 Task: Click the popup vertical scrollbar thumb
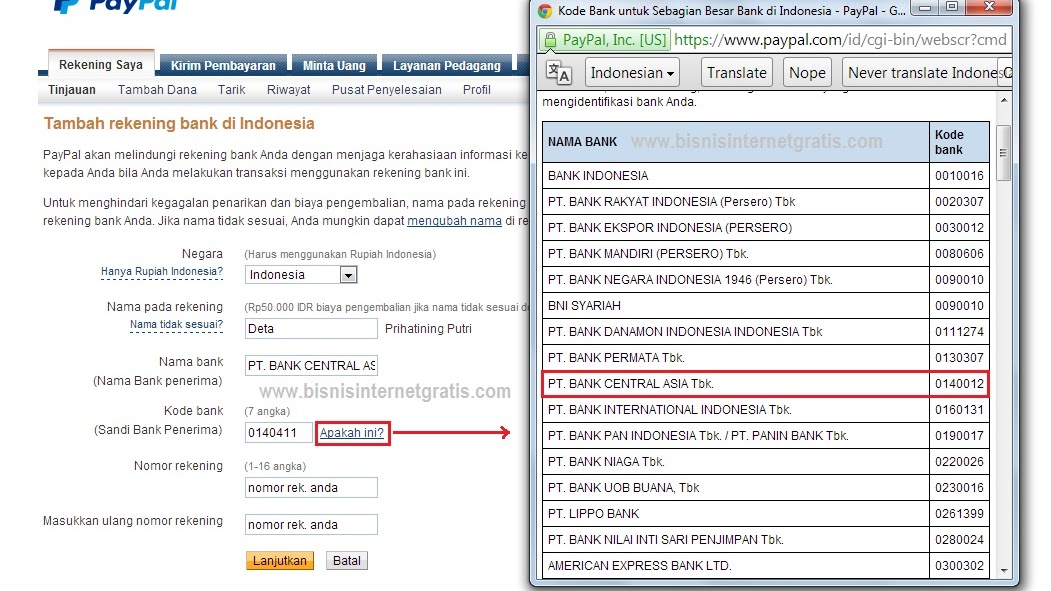pyautogui.click(x=1003, y=153)
